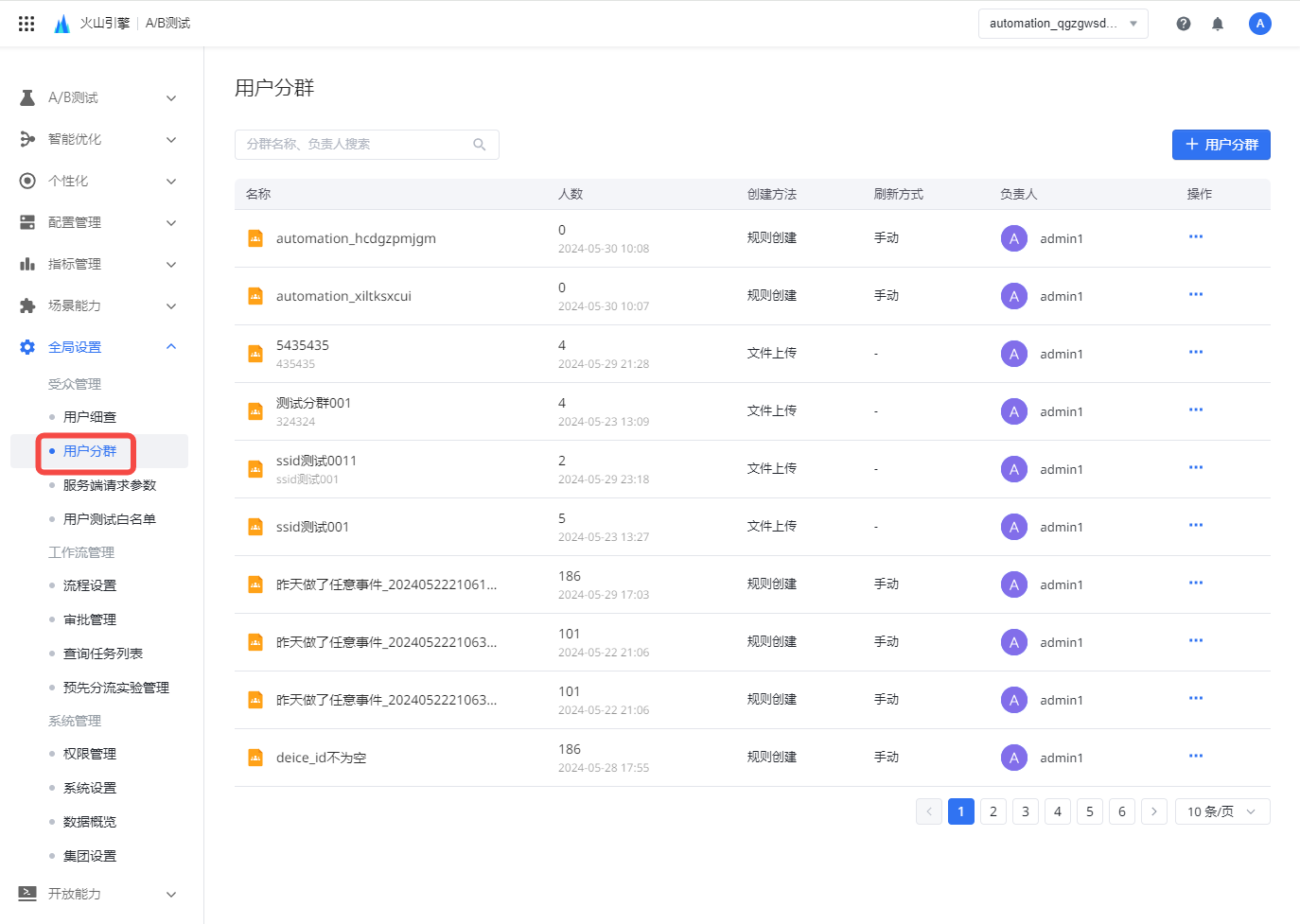Click admin1 avatar in 5435435 row

1014,354
